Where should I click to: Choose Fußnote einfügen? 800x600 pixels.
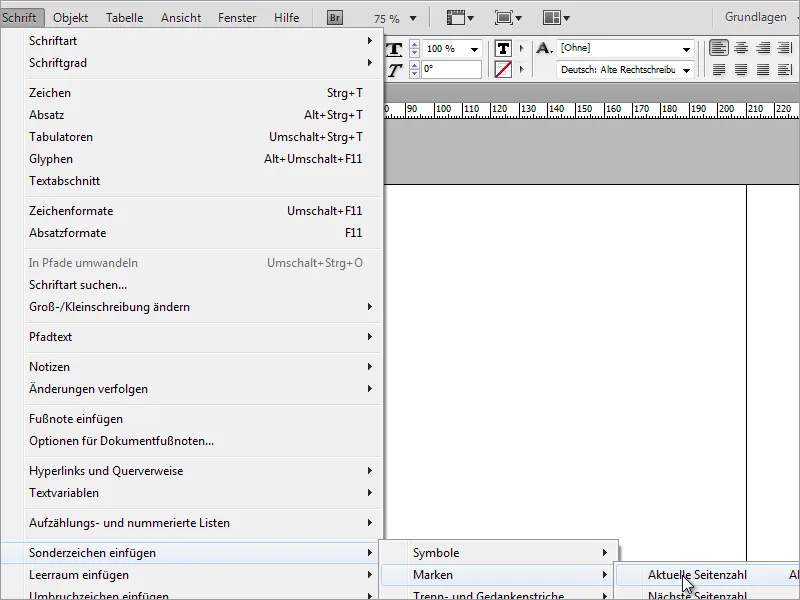tap(203, 419)
